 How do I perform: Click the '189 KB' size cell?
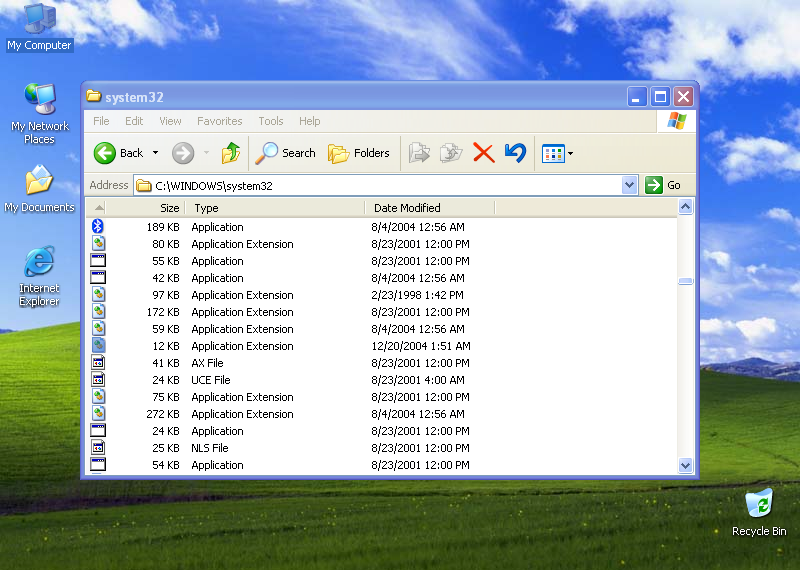click(x=163, y=227)
